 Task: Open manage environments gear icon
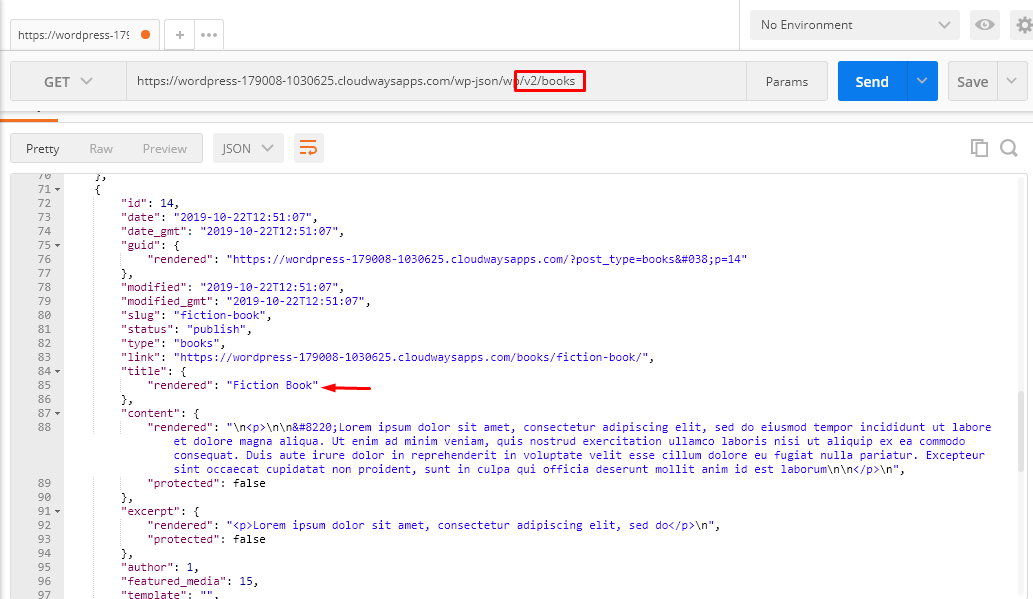click(x=1023, y=25)
